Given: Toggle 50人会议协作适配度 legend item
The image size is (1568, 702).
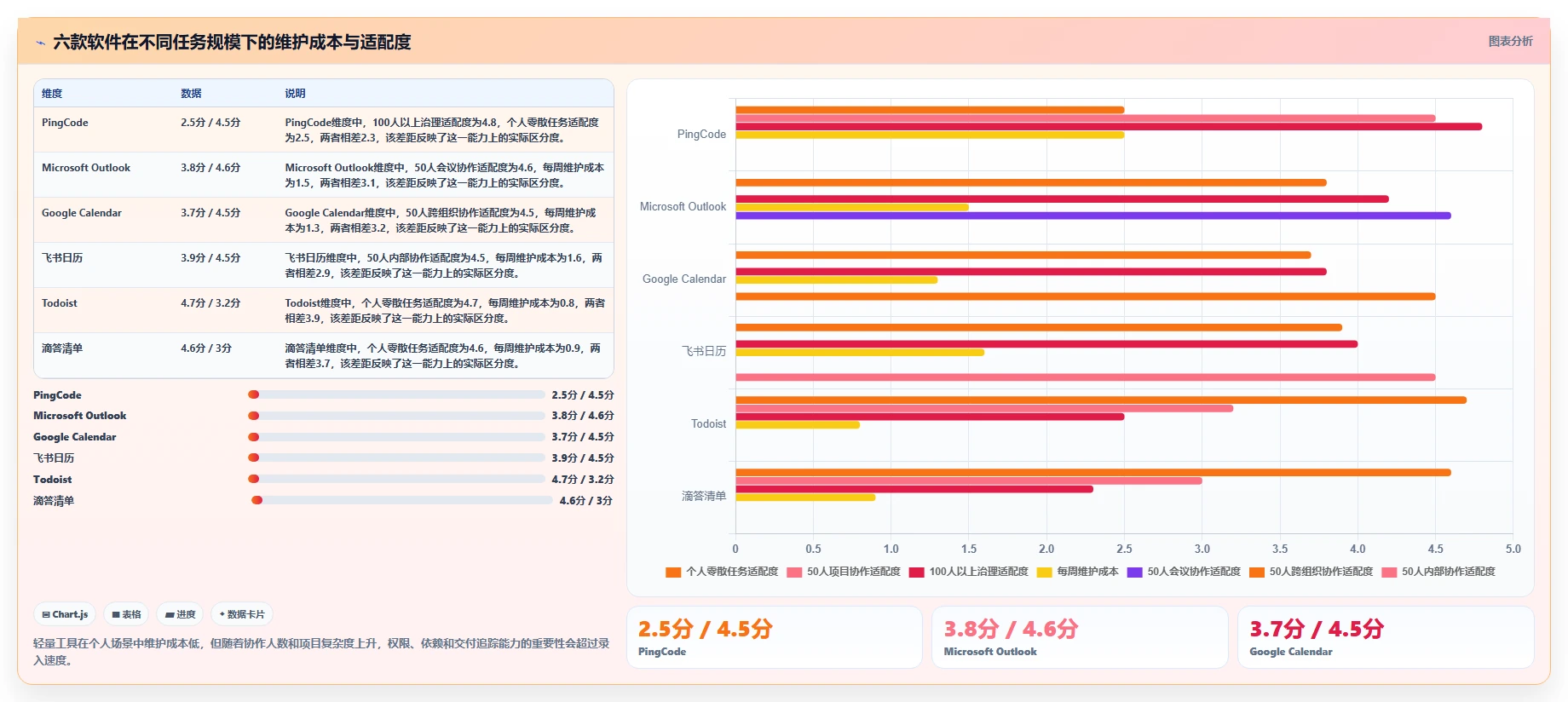Looking at the screenshot, I should coord(1184,572).
